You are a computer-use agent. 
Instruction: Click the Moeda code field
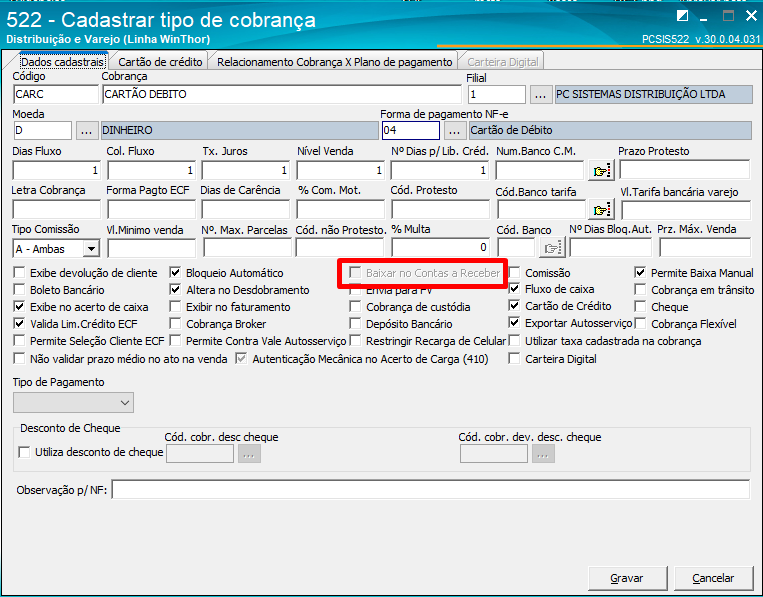(x=43, y=130)
